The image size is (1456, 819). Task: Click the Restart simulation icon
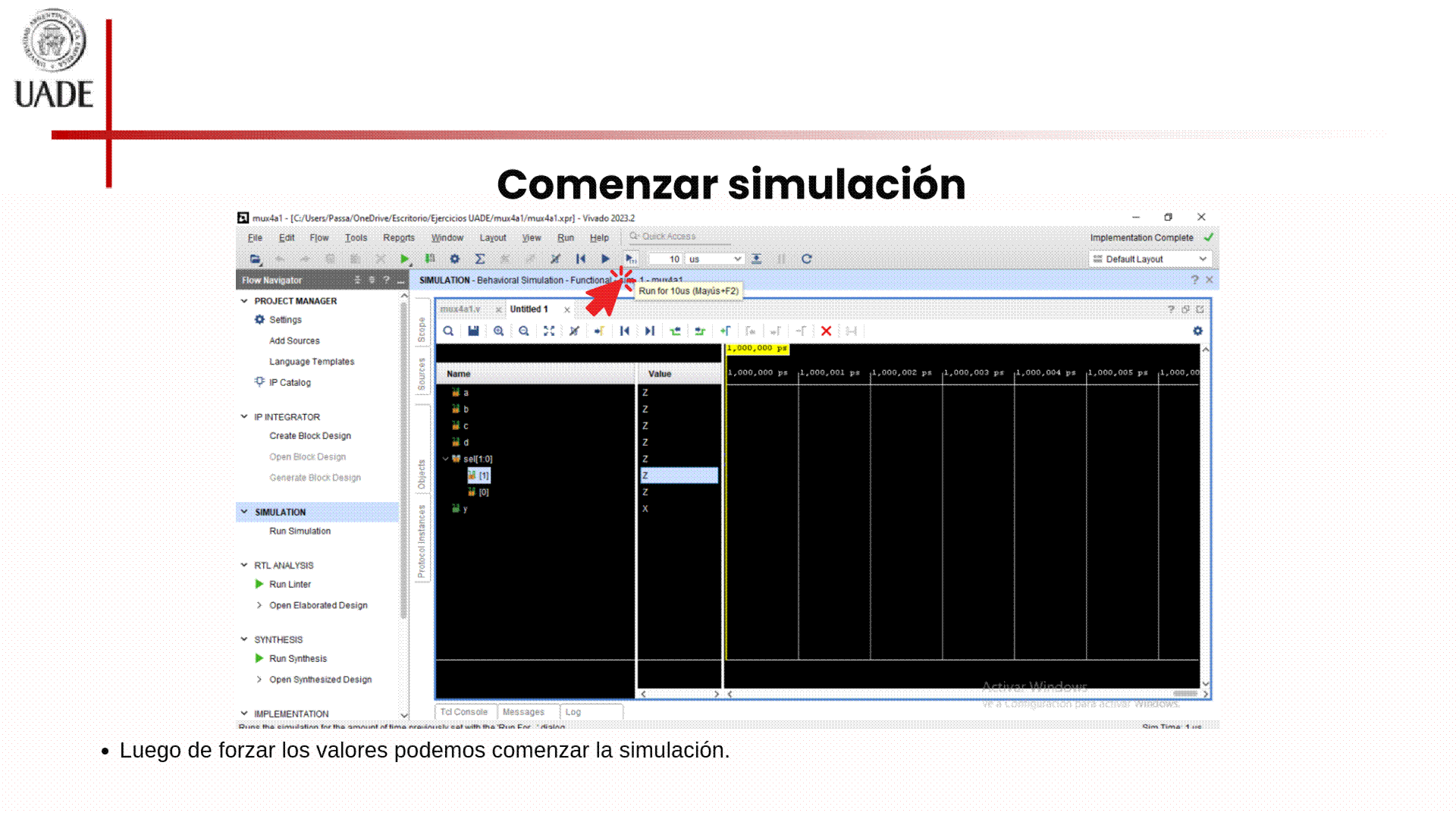point(580,259)
